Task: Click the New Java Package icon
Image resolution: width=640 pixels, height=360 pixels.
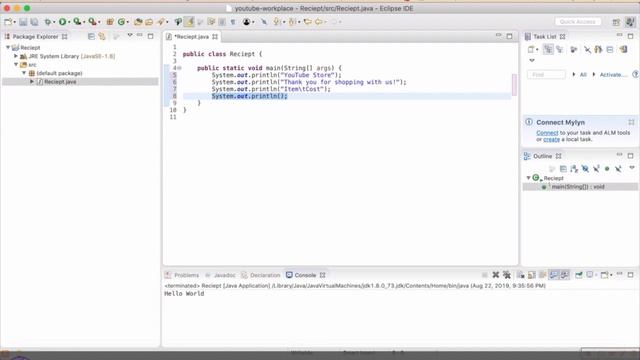Action: coord(110,22)
